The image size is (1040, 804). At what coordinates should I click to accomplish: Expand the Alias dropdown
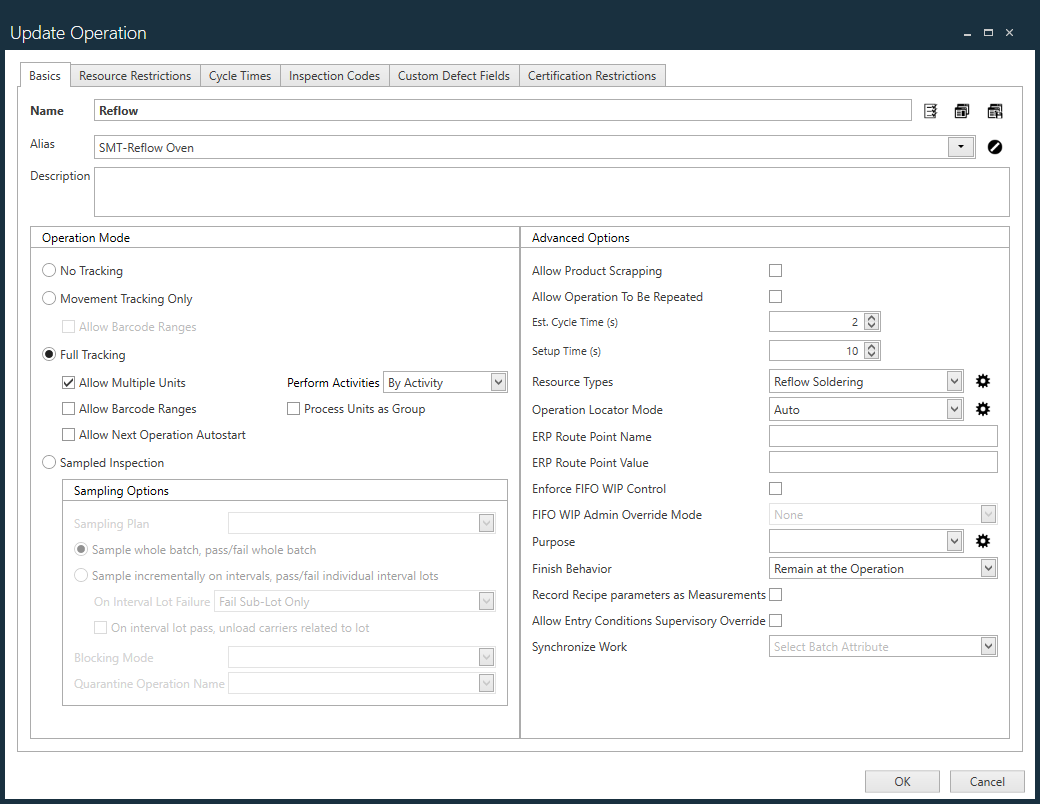(960, 146)
